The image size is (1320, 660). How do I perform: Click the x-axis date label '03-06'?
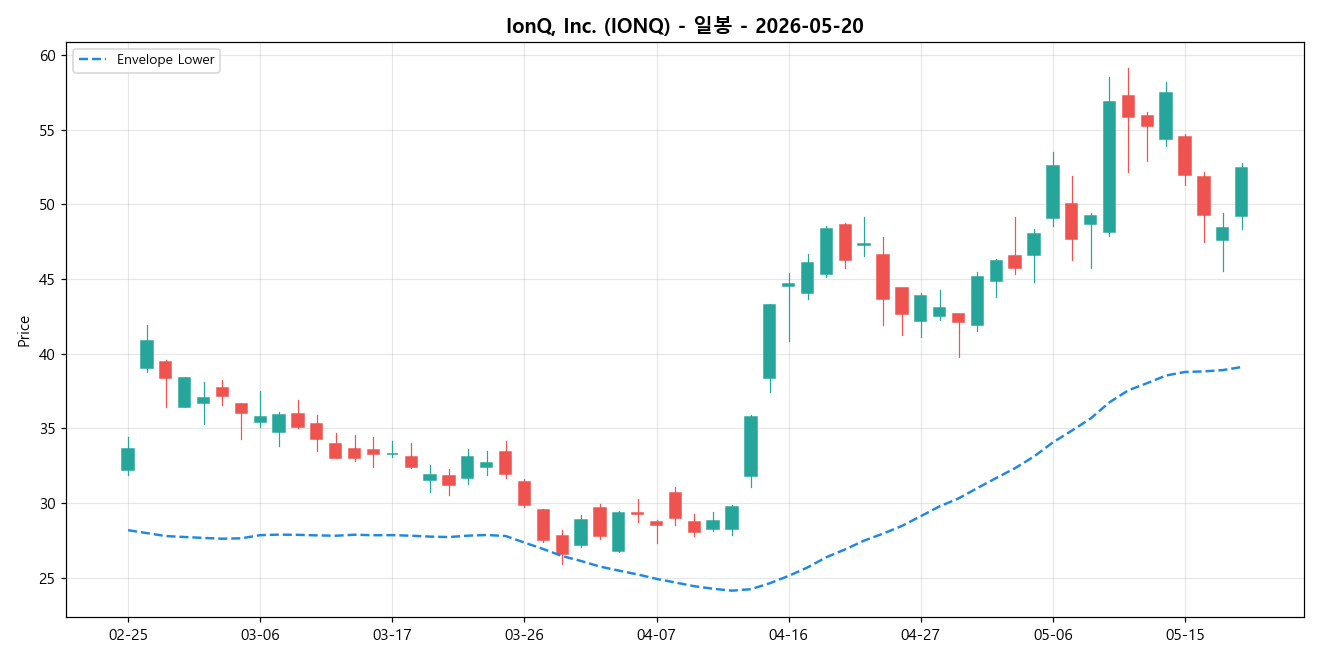click(x=260, y=634)
